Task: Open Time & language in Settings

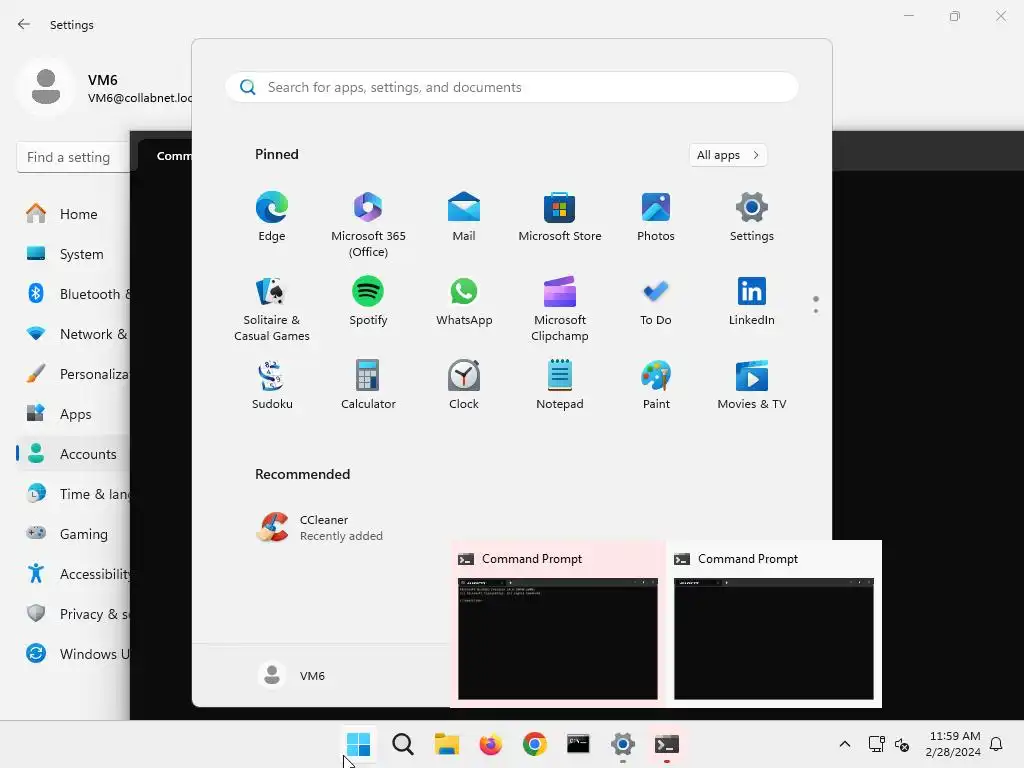Action: [73, 494]
